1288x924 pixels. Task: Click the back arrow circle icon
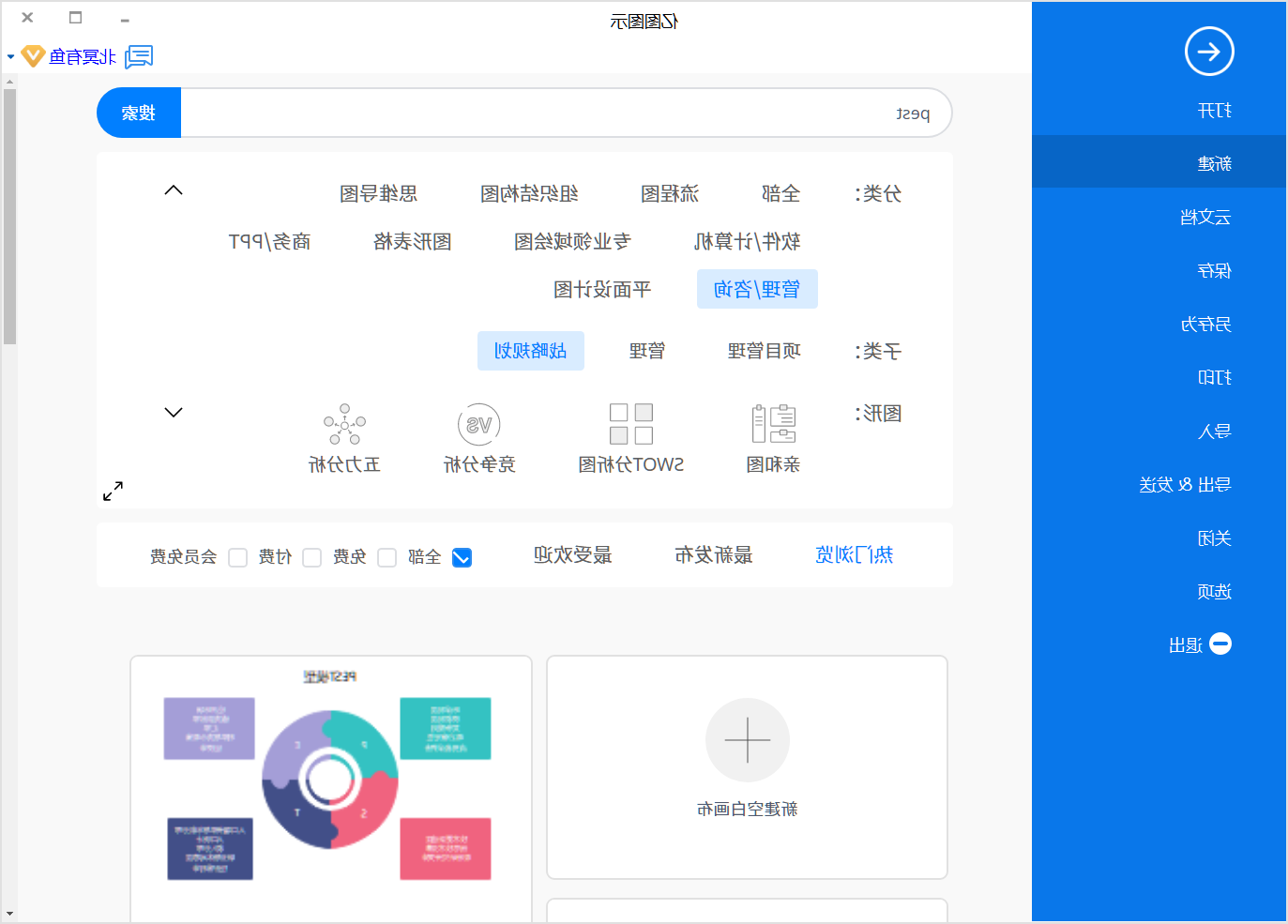click(1209, 52)
